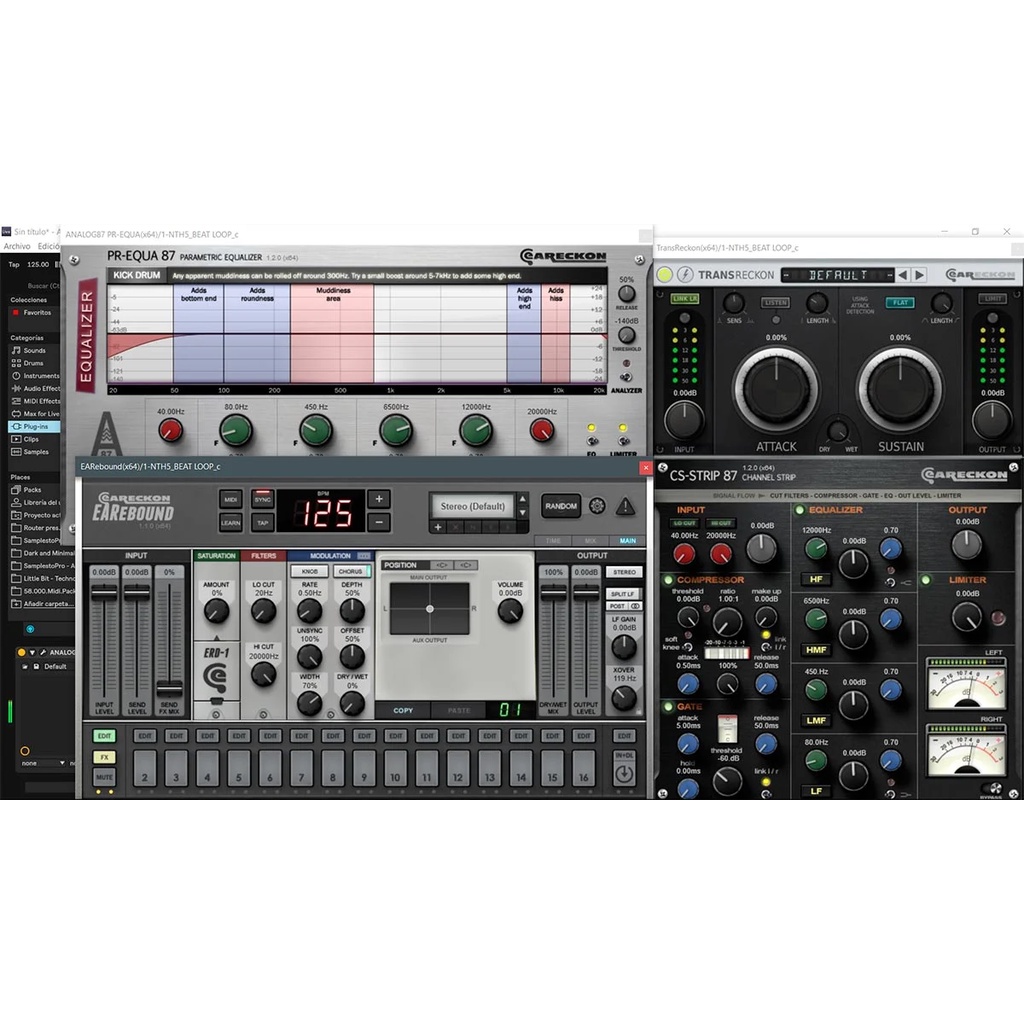This screenshot has height=1024, width=1024.
Task: Toggle FLAT mode in TransReckon
Action: point(901,302)
